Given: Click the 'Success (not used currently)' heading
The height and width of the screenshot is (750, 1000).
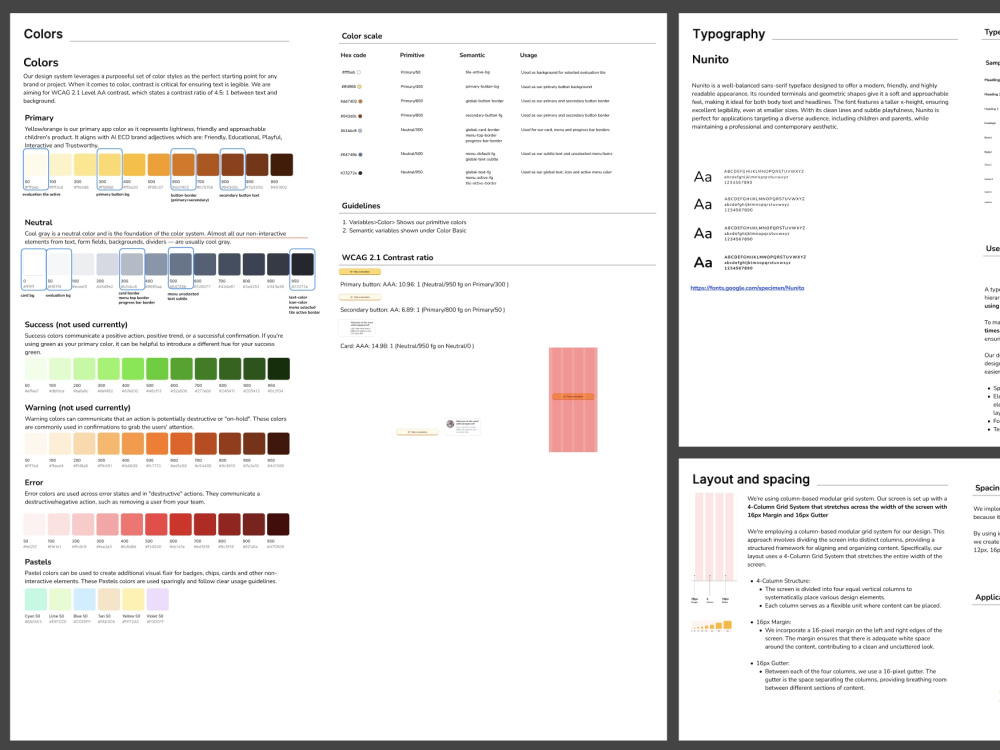Looking at the screenshot, I should pos(76,325).
